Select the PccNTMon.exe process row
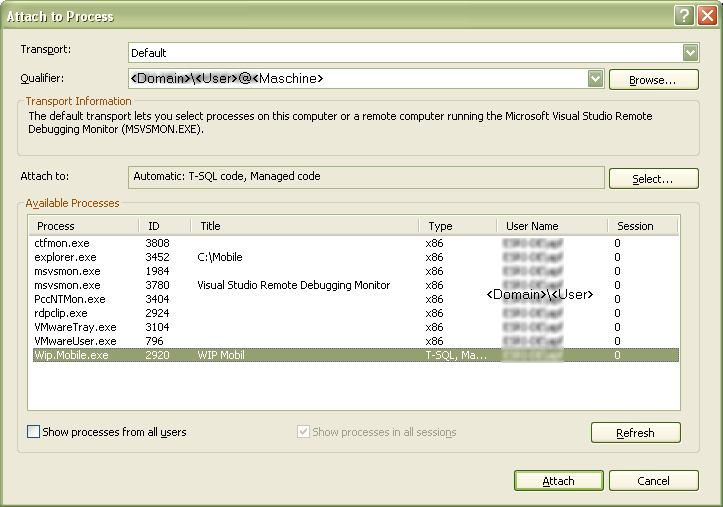This screenshot has width=723, height=507. (x=356, y=299)
